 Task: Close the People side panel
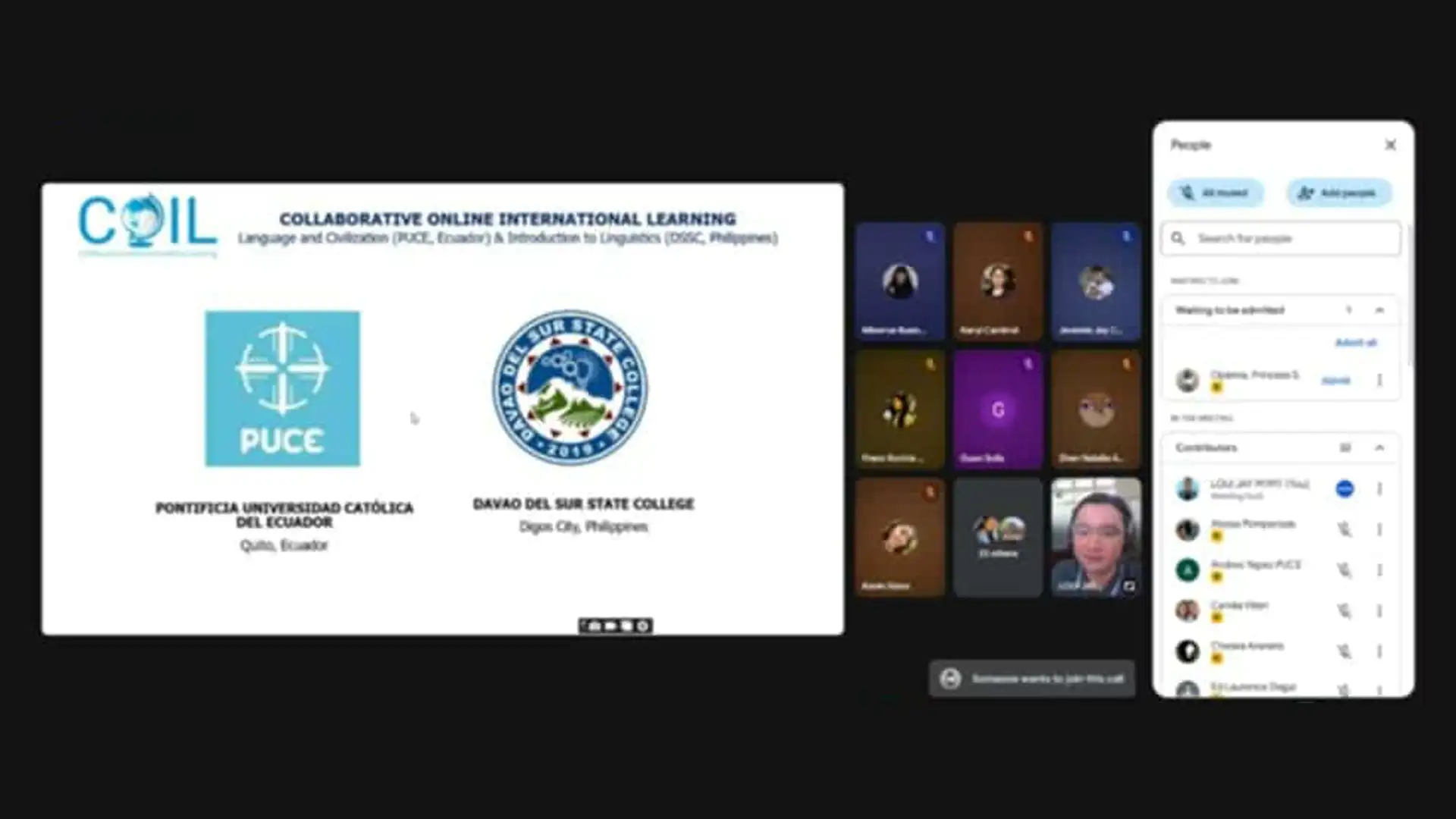coord(1390,145)
